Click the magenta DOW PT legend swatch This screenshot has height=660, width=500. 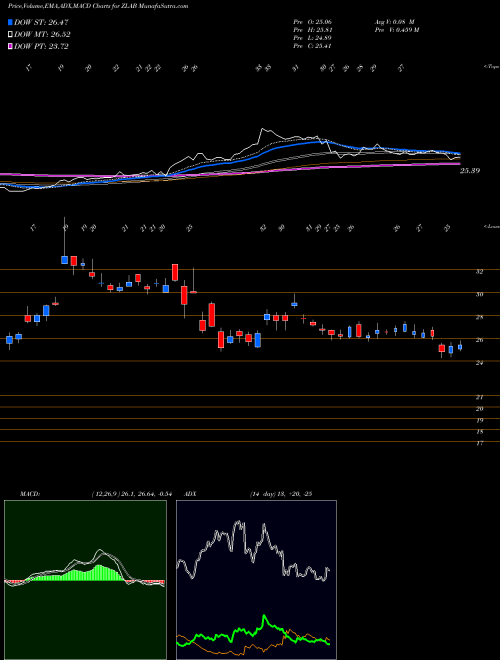tap(11, 46)
